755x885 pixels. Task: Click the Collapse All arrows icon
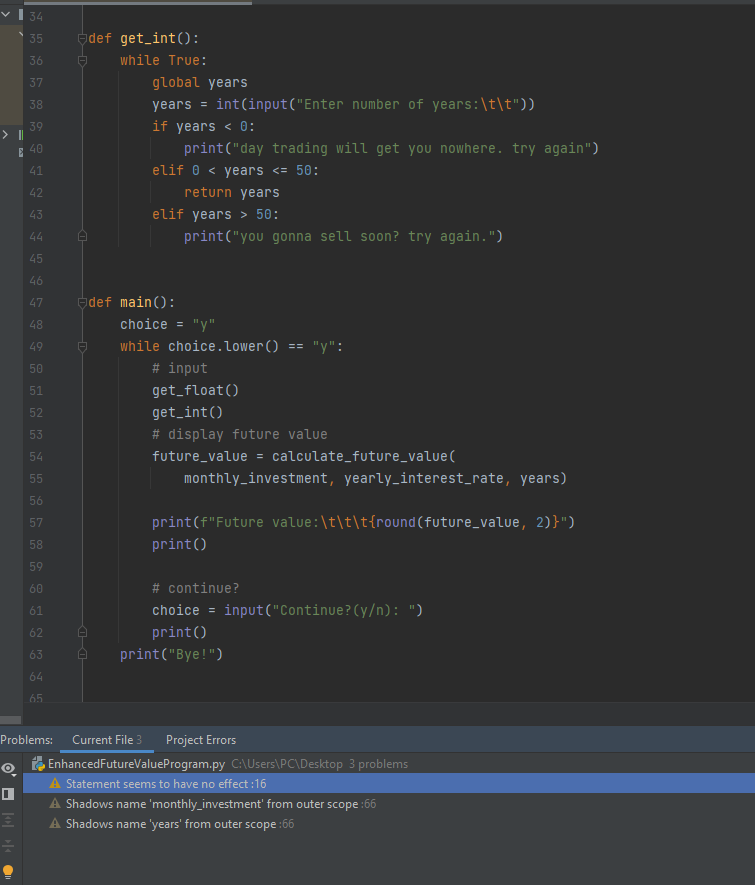click(8, 845)
